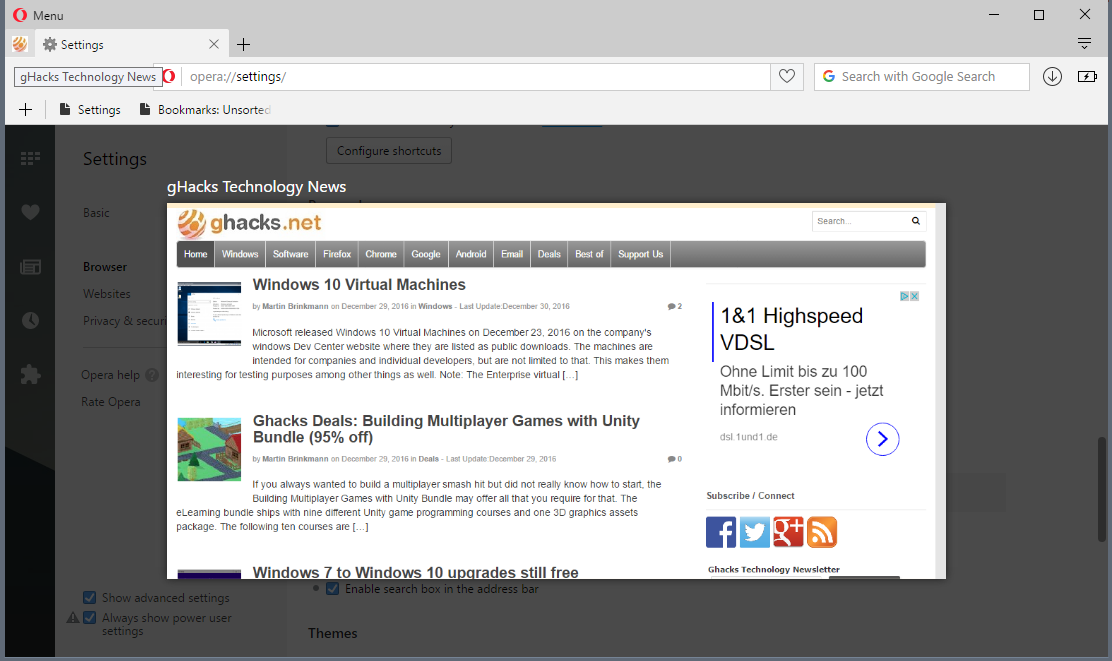1112x661 pixels.
Task: Select Home in ghacks nav bar
Action: tap(196, 254)
